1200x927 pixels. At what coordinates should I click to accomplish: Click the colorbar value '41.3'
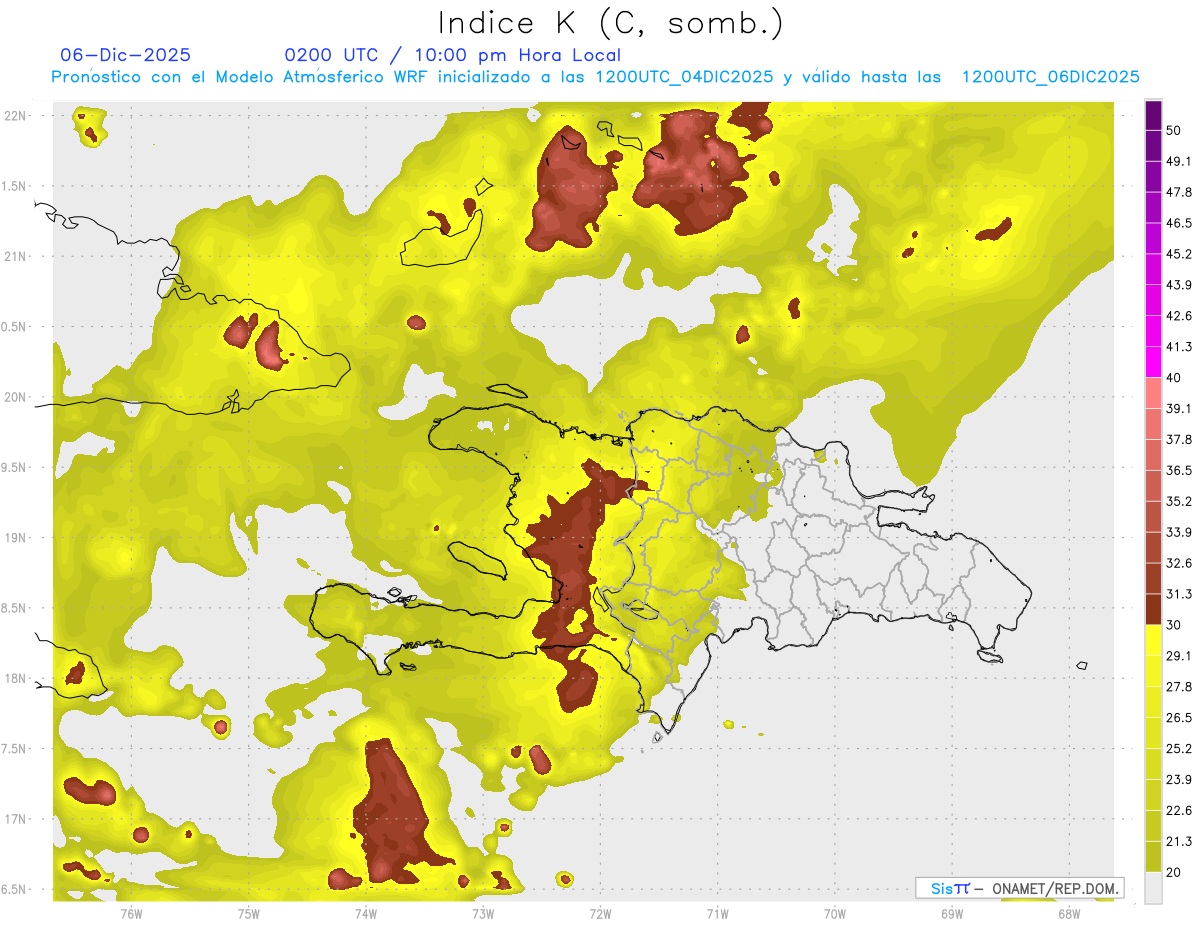(x=1179, y=347)
